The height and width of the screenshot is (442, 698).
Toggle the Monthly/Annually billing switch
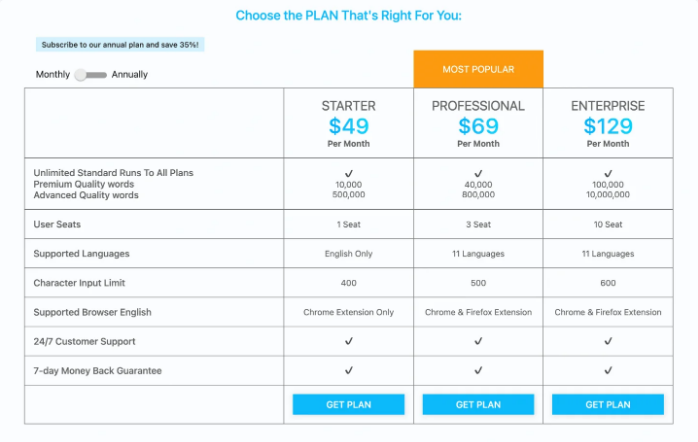(91, 75)
